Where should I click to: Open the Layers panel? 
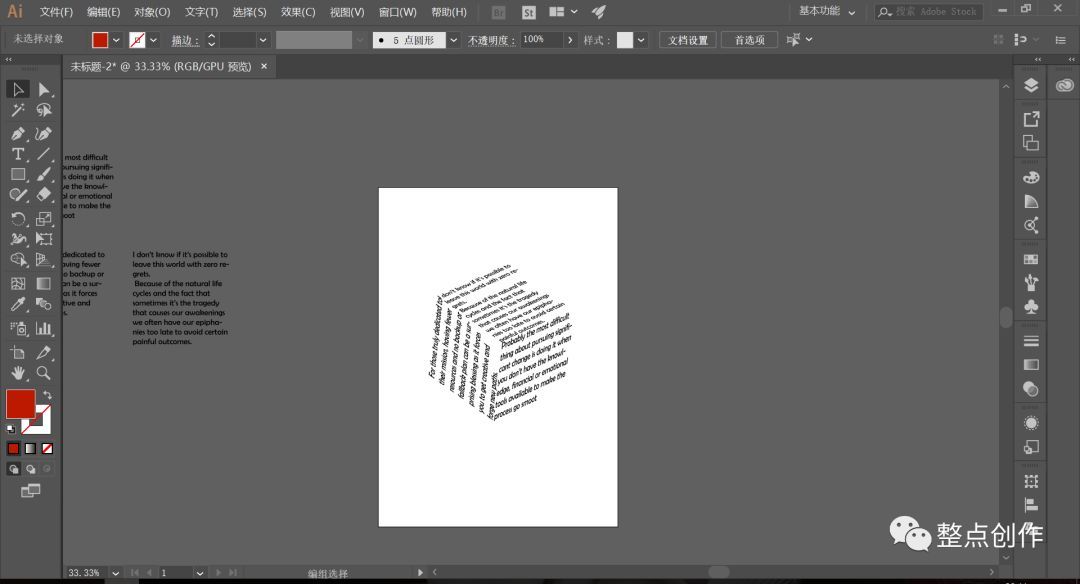1031,85
